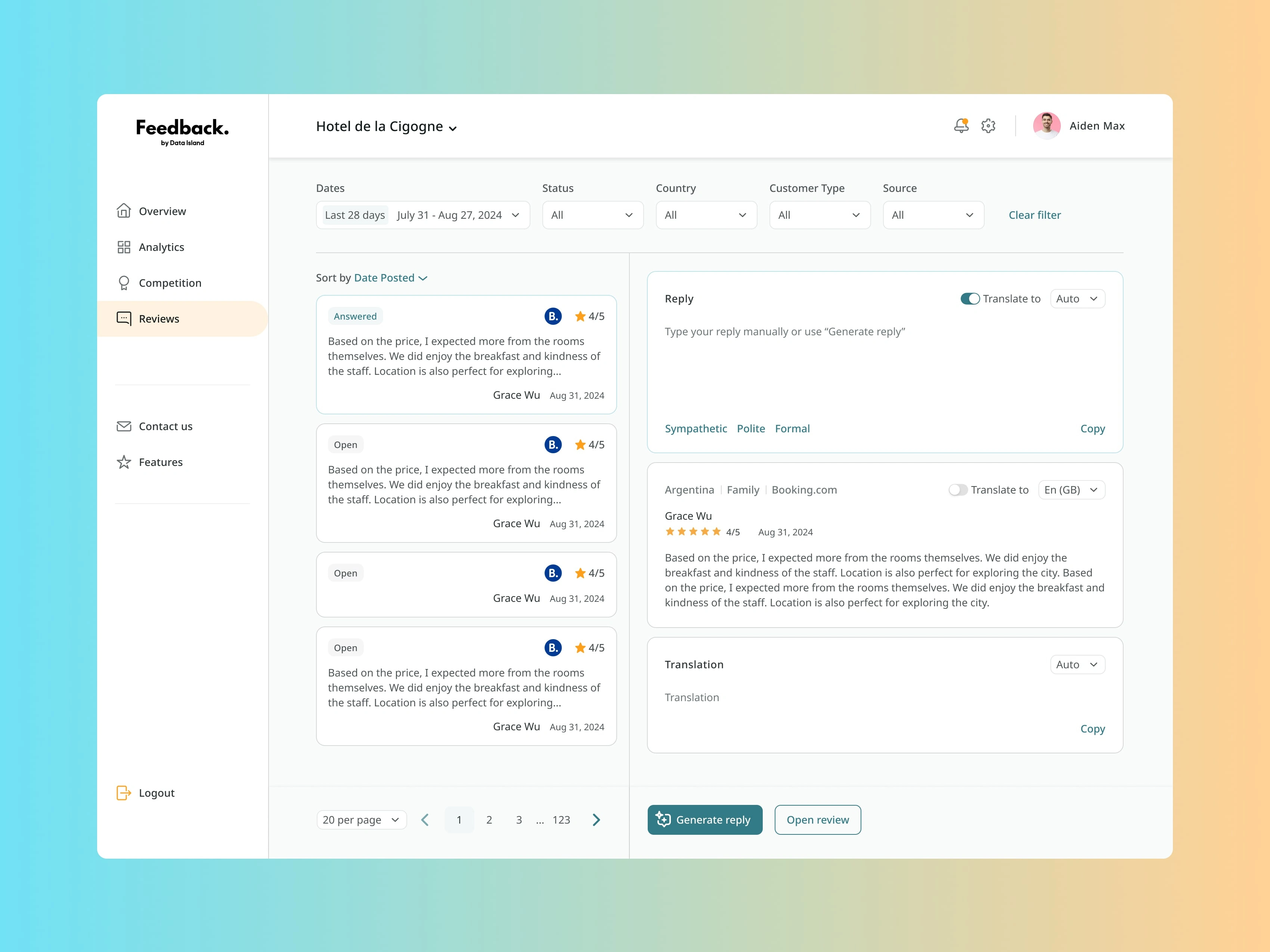Image resolution: width=1270 pixels, height=952 pixels.
Task: Open the Dates range dropdown
Action: [422, 215]
